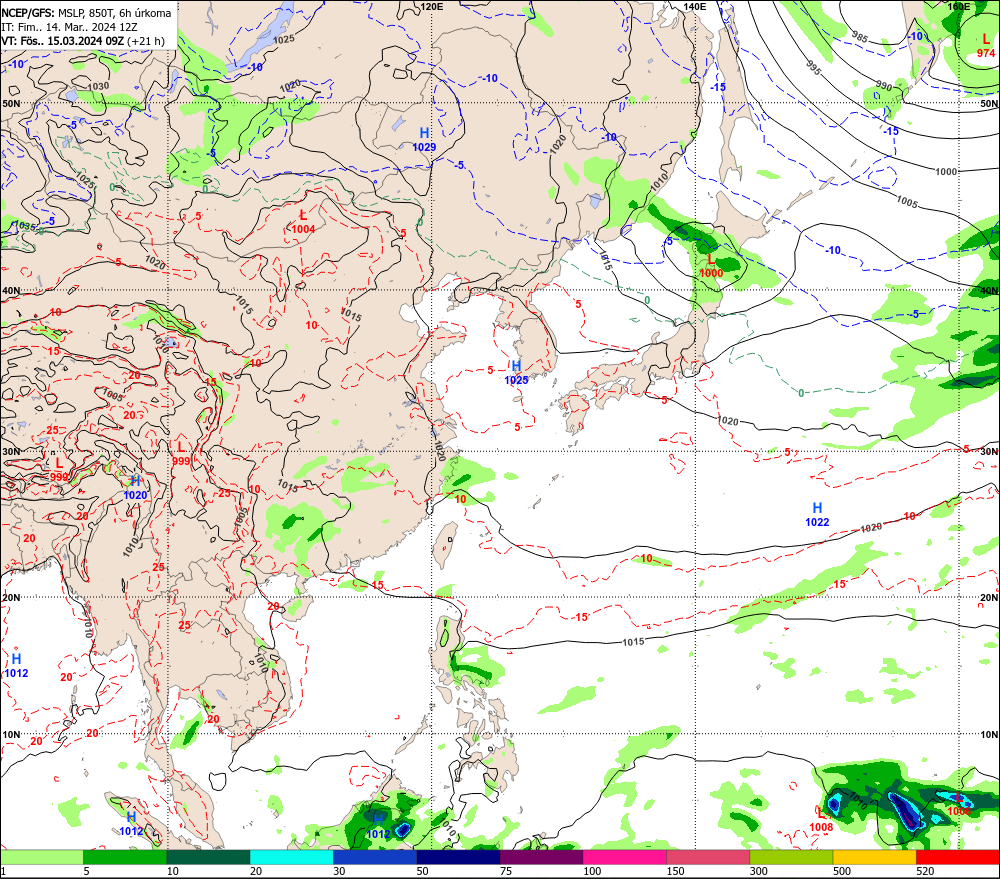Select the blue 30–50 legend swatch
Viewport: 1000px width, 879px height.
pos(375,857)
